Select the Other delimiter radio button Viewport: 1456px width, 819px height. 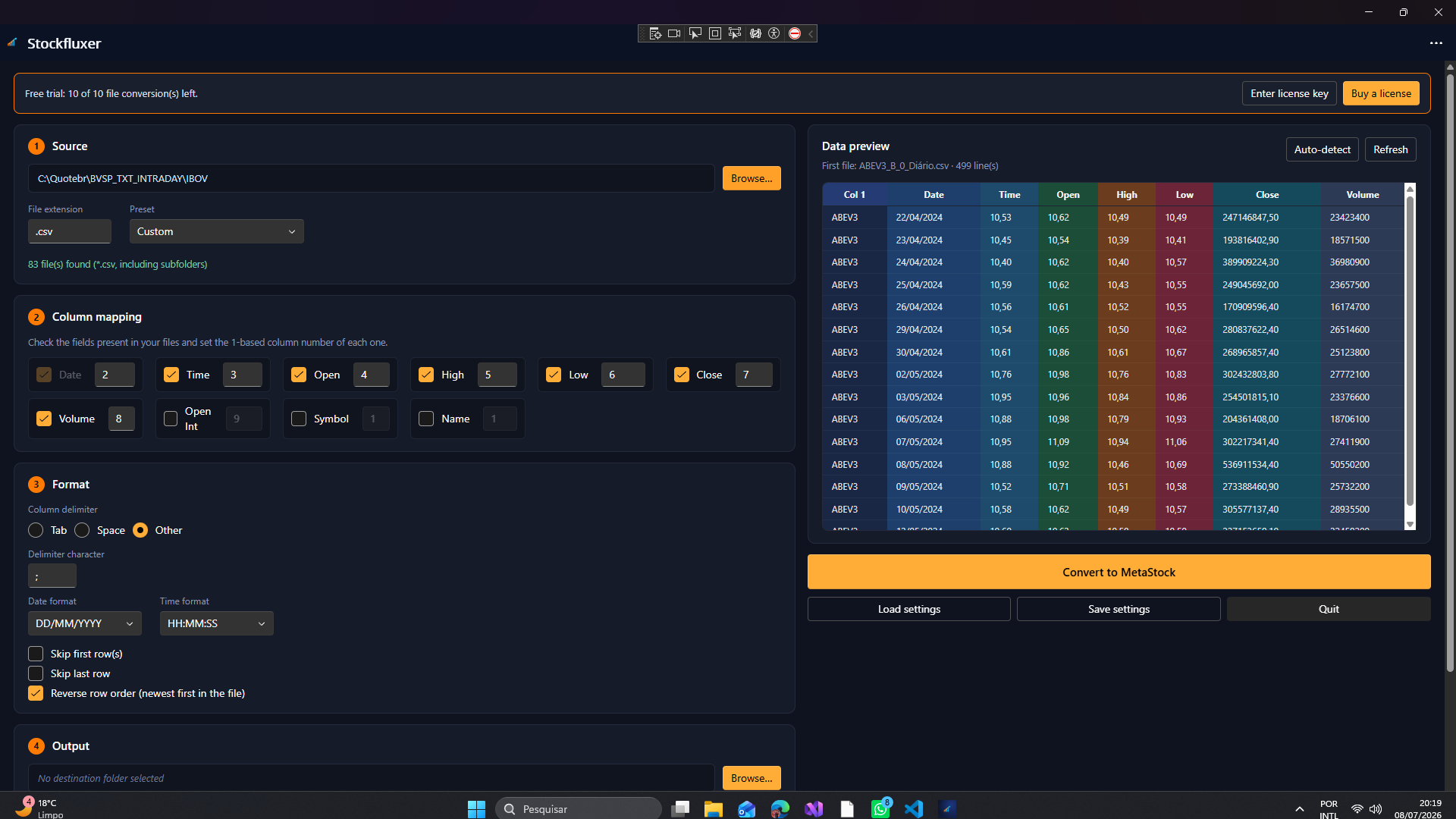coord(140,530)
